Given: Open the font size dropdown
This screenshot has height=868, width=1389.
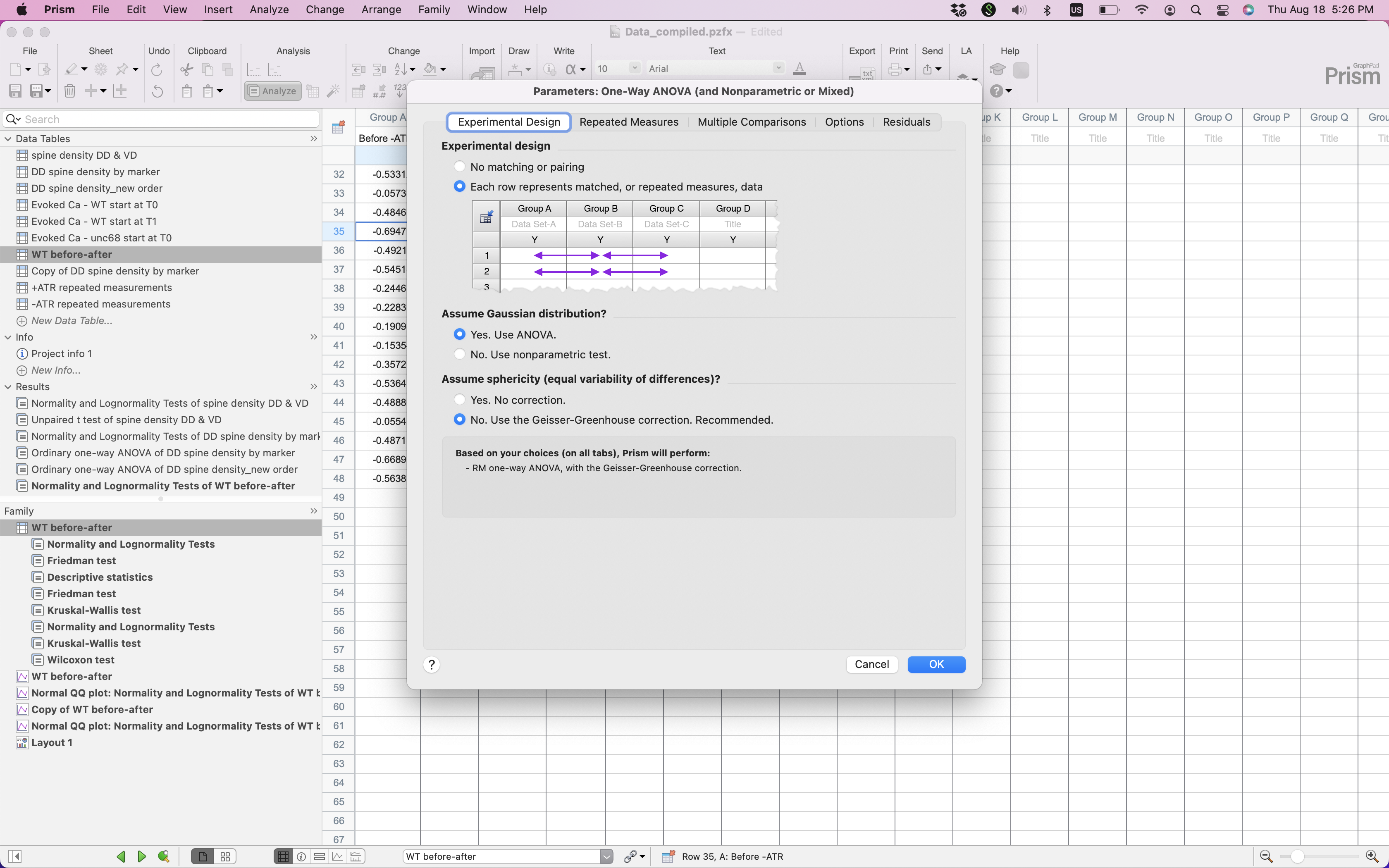Looking at the screenshot, I should pyautogui.click(x=634, y=68).
